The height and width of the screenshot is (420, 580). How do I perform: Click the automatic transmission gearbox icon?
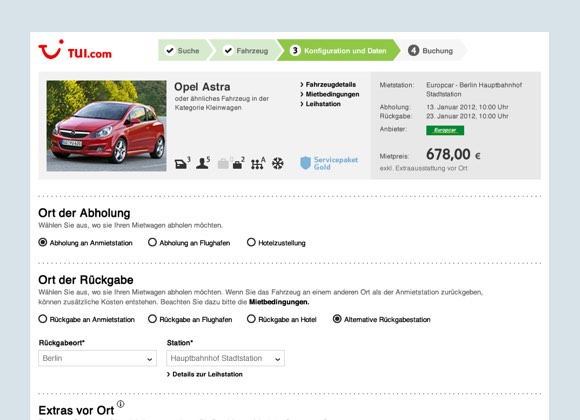click(x=258, y=163)
